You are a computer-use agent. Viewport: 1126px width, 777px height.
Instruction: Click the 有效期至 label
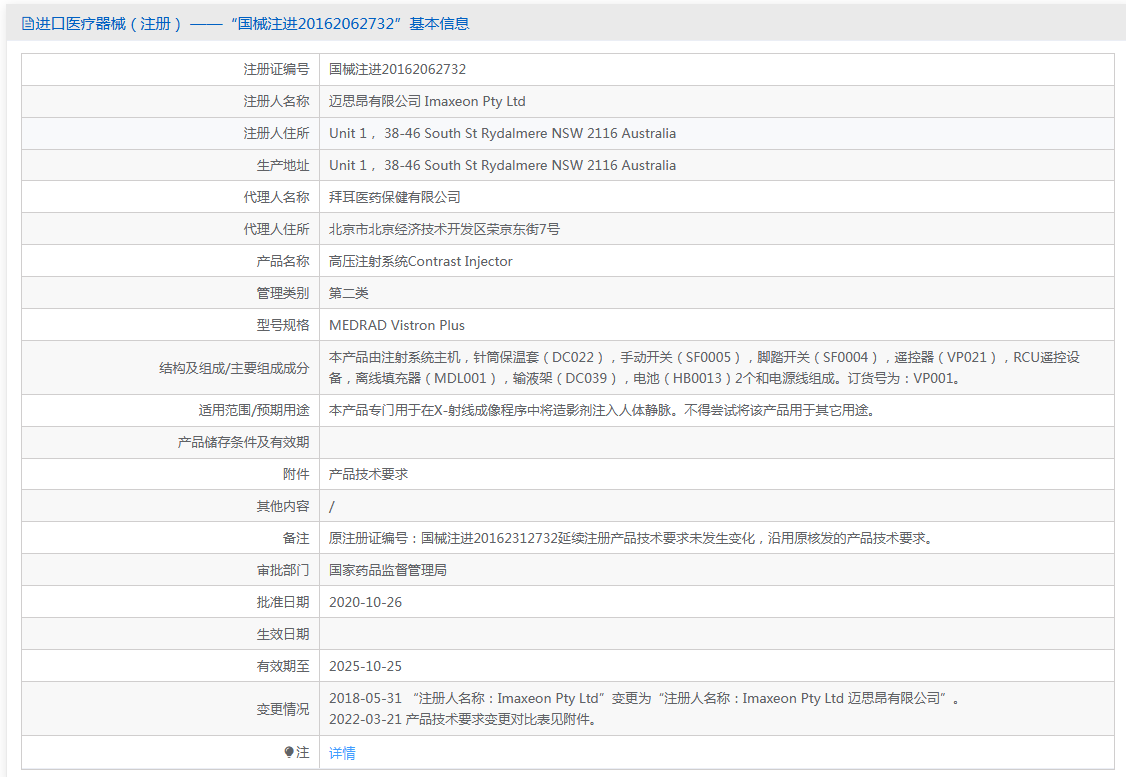click(x=282, y=666)
